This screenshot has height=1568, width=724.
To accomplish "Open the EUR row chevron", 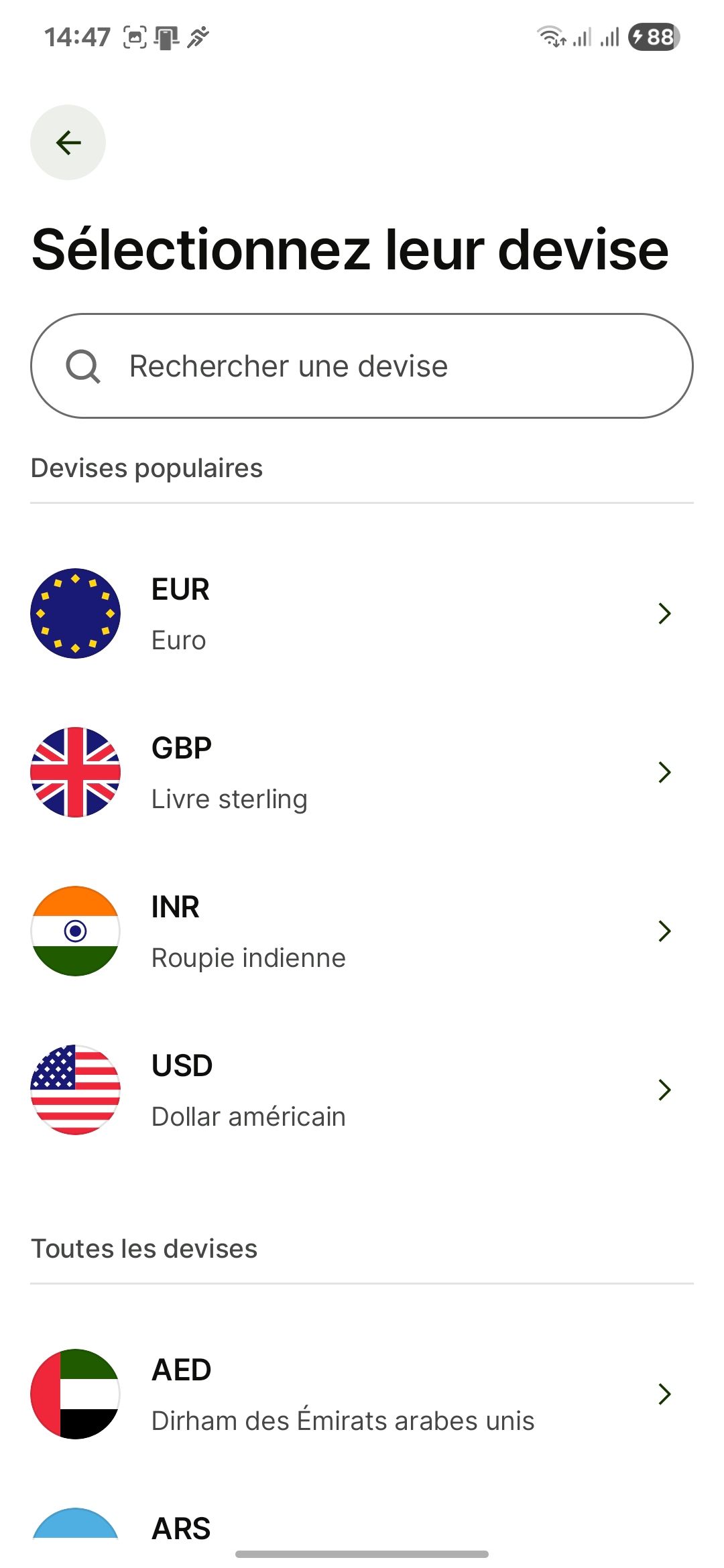I will [664, 613].
